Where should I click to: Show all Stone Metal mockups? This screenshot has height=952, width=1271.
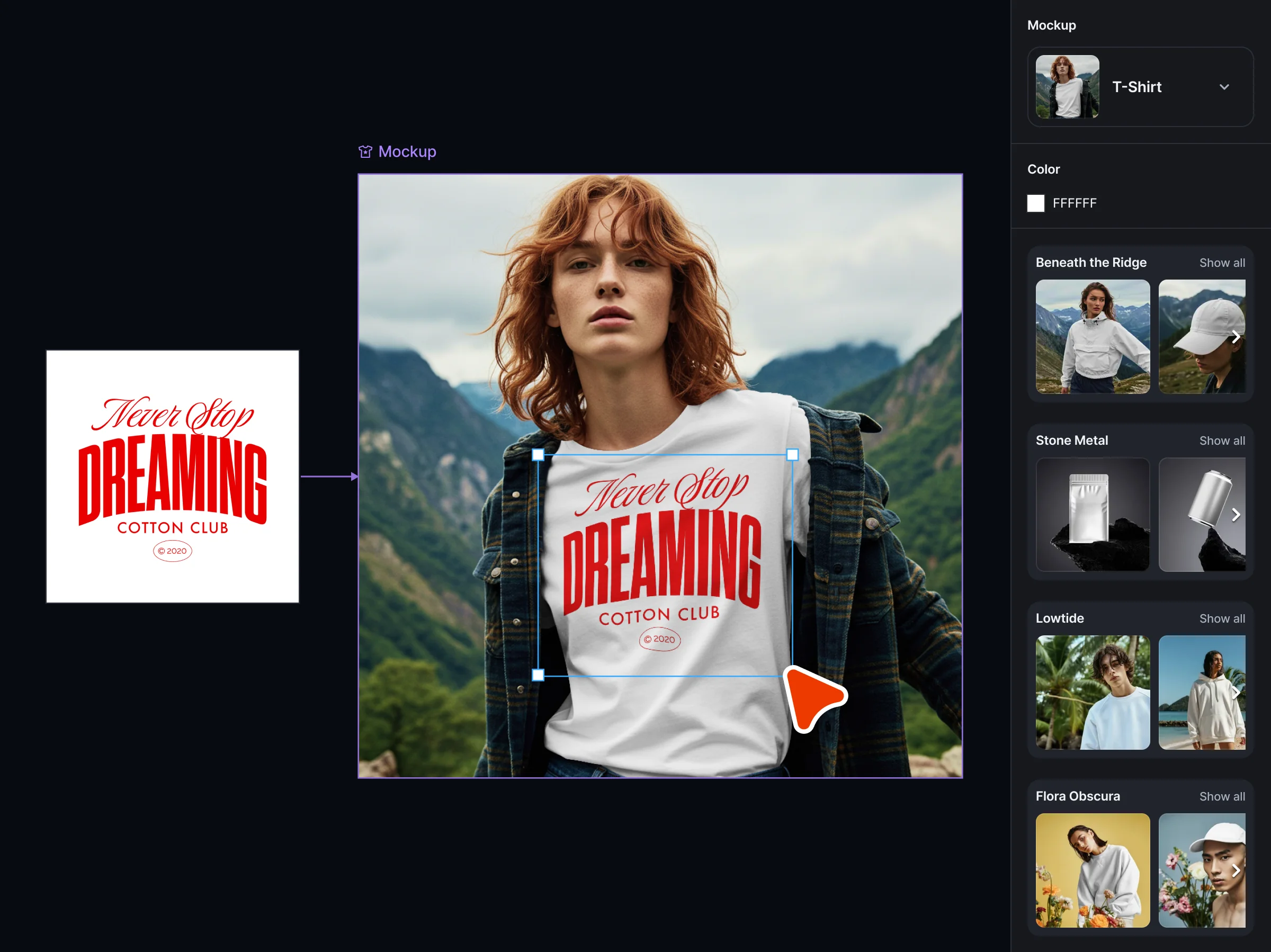tap(1222, 441)
